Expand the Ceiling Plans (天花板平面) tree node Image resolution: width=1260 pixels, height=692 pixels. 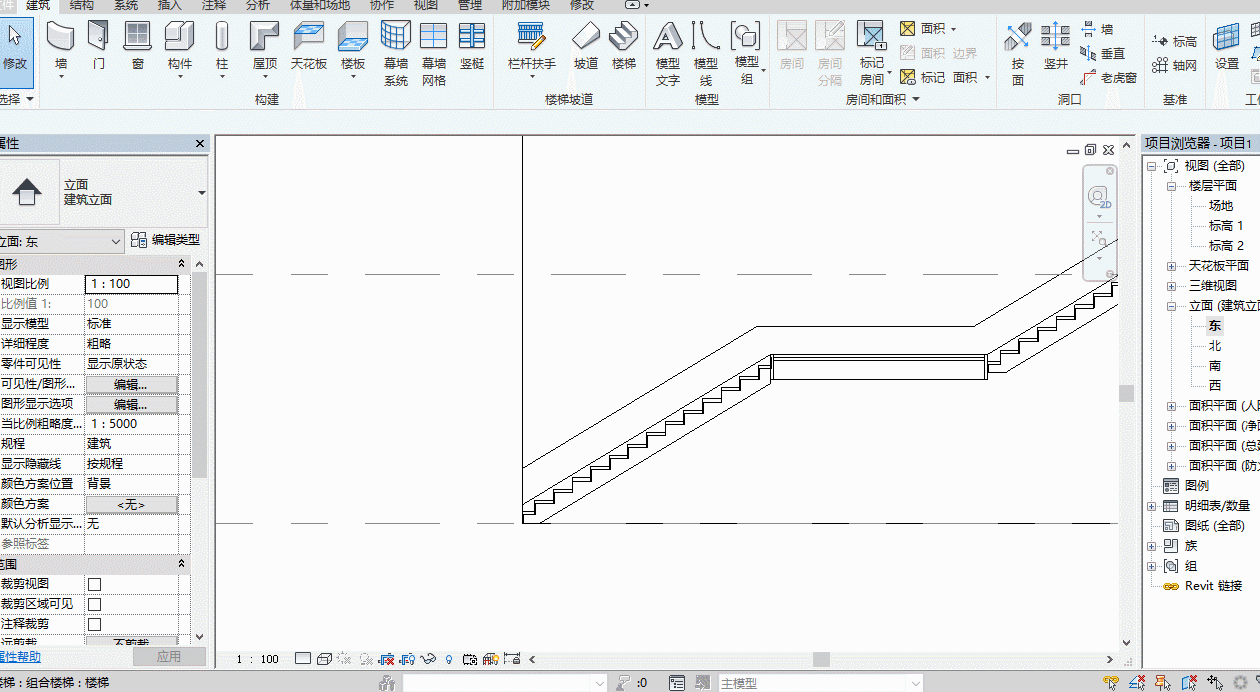1171,266
